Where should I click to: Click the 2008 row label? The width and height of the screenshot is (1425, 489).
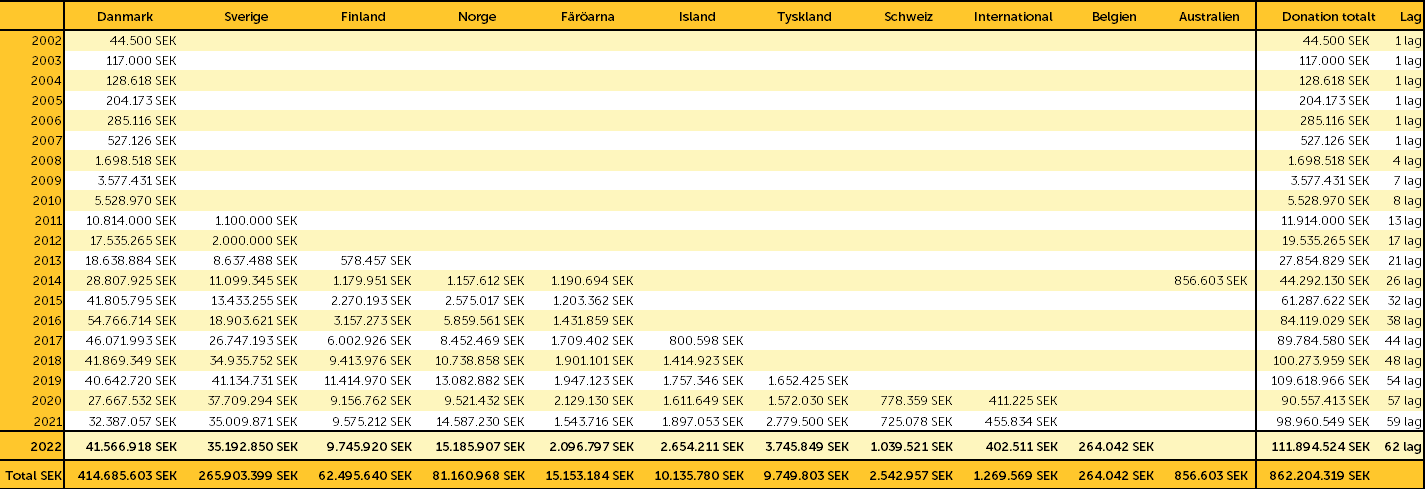pos(47,160)
